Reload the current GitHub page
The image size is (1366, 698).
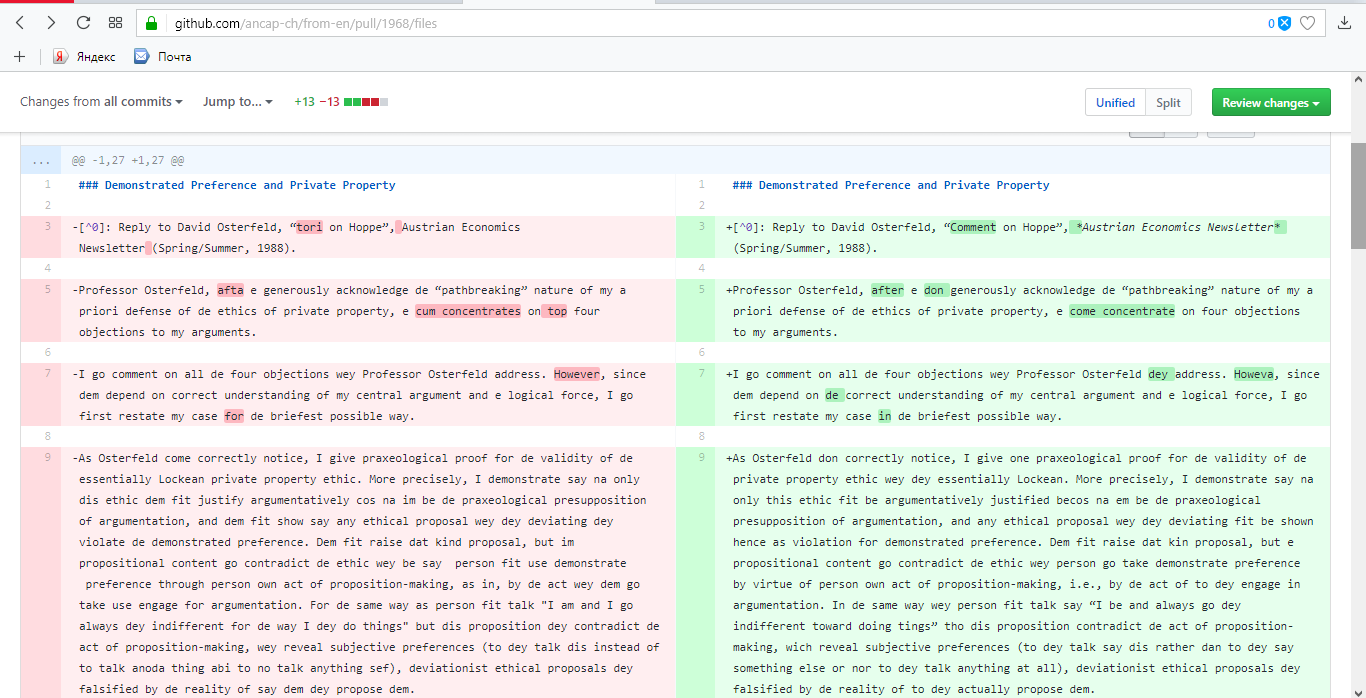[83, 22]
